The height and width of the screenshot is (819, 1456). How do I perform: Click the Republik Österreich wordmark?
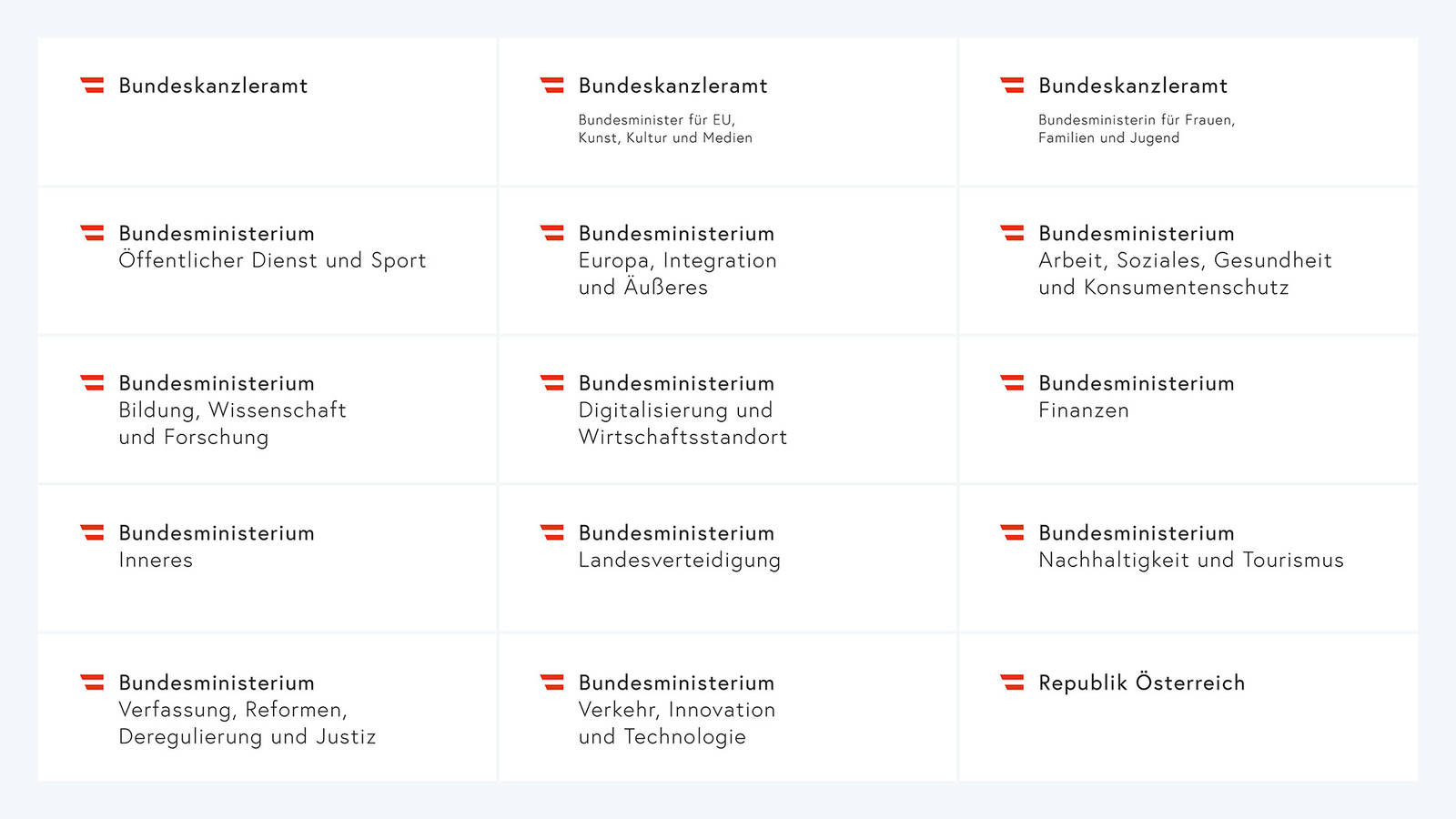(x=1141, y=682)
